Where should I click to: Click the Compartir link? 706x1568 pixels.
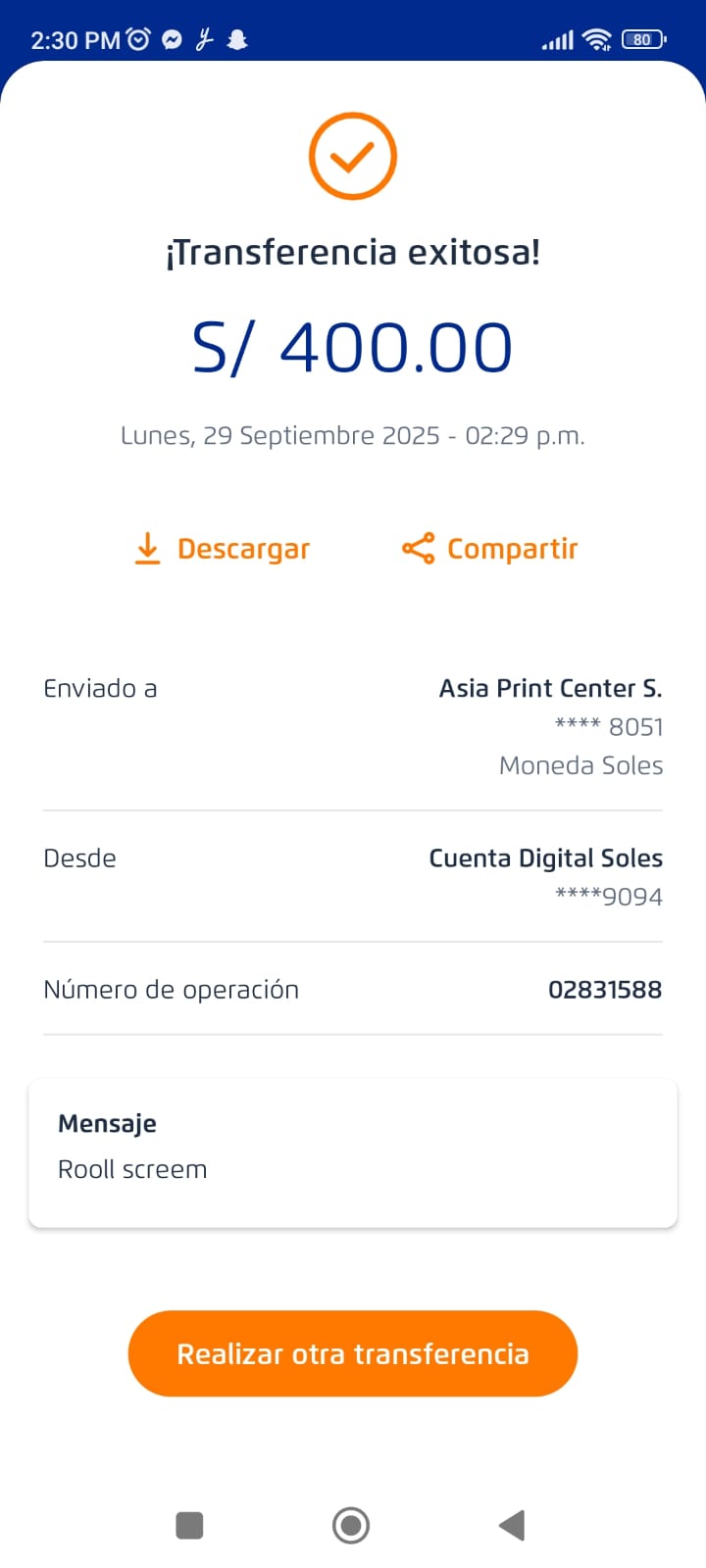point(512,549)
